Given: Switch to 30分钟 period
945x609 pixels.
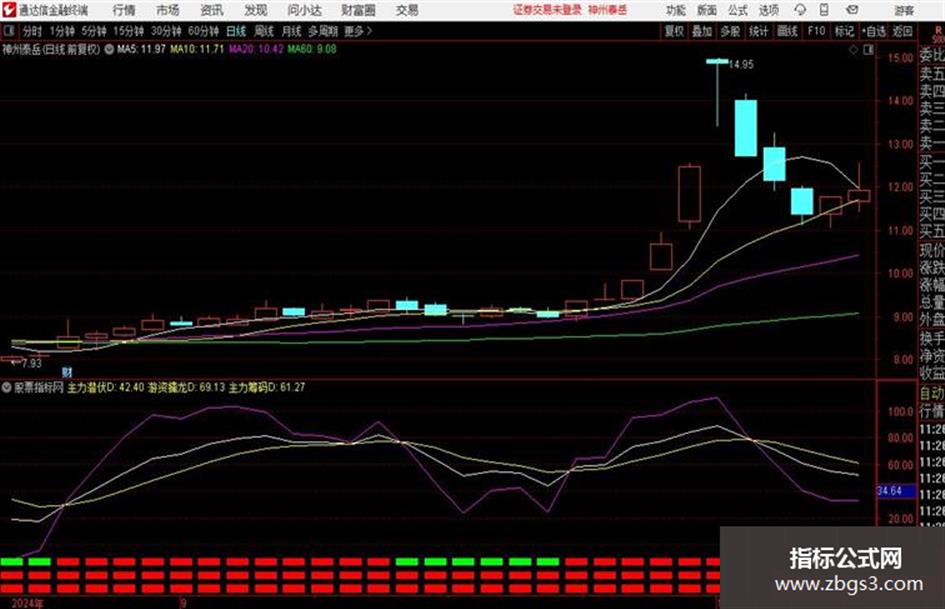Looking at the screenshot, I should (x=166, y=31).
